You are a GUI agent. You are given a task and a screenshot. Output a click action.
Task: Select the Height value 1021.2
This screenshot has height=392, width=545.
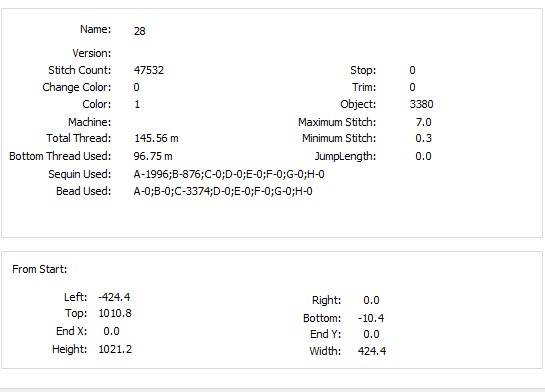(115, 349)
